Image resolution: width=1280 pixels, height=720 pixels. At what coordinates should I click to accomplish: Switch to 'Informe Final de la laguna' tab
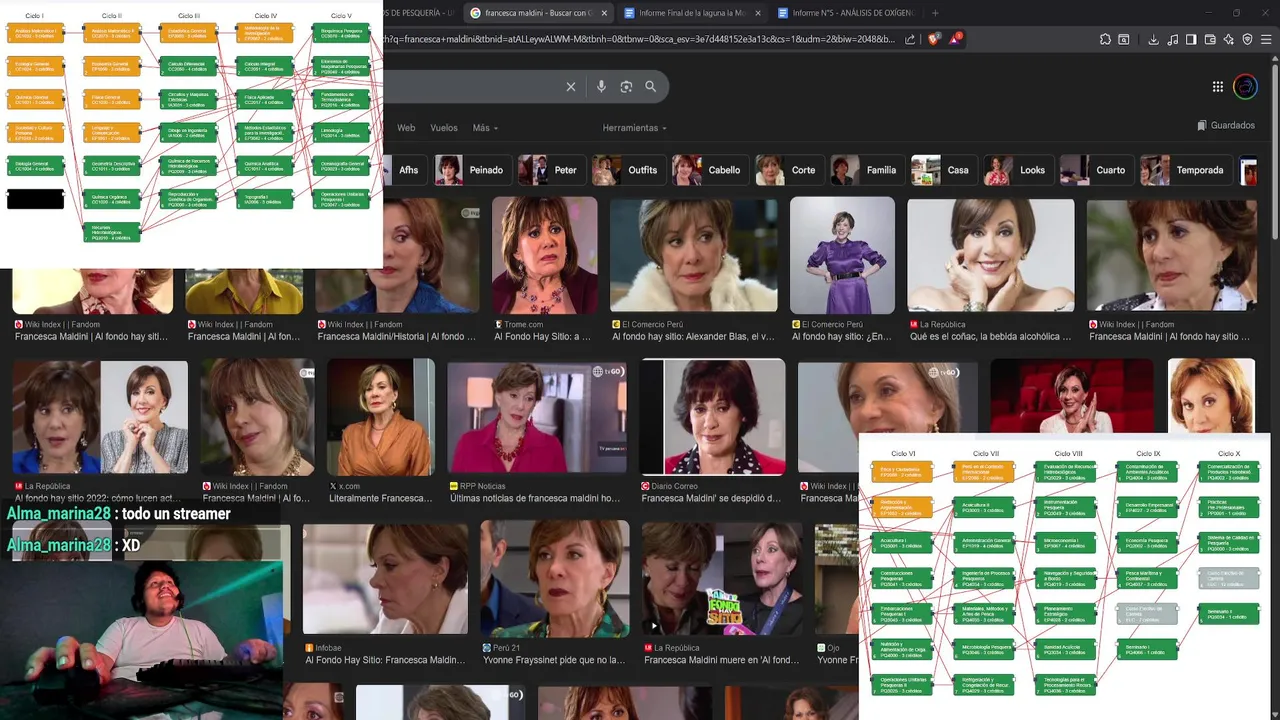692,13
